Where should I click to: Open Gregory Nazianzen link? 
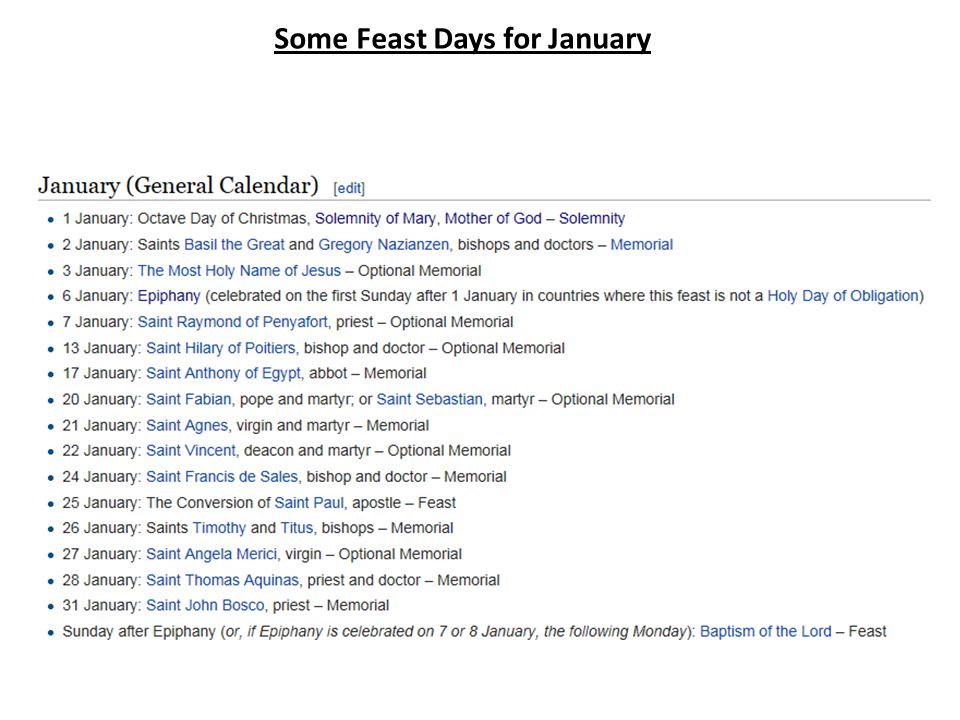[x=383, y=245]
